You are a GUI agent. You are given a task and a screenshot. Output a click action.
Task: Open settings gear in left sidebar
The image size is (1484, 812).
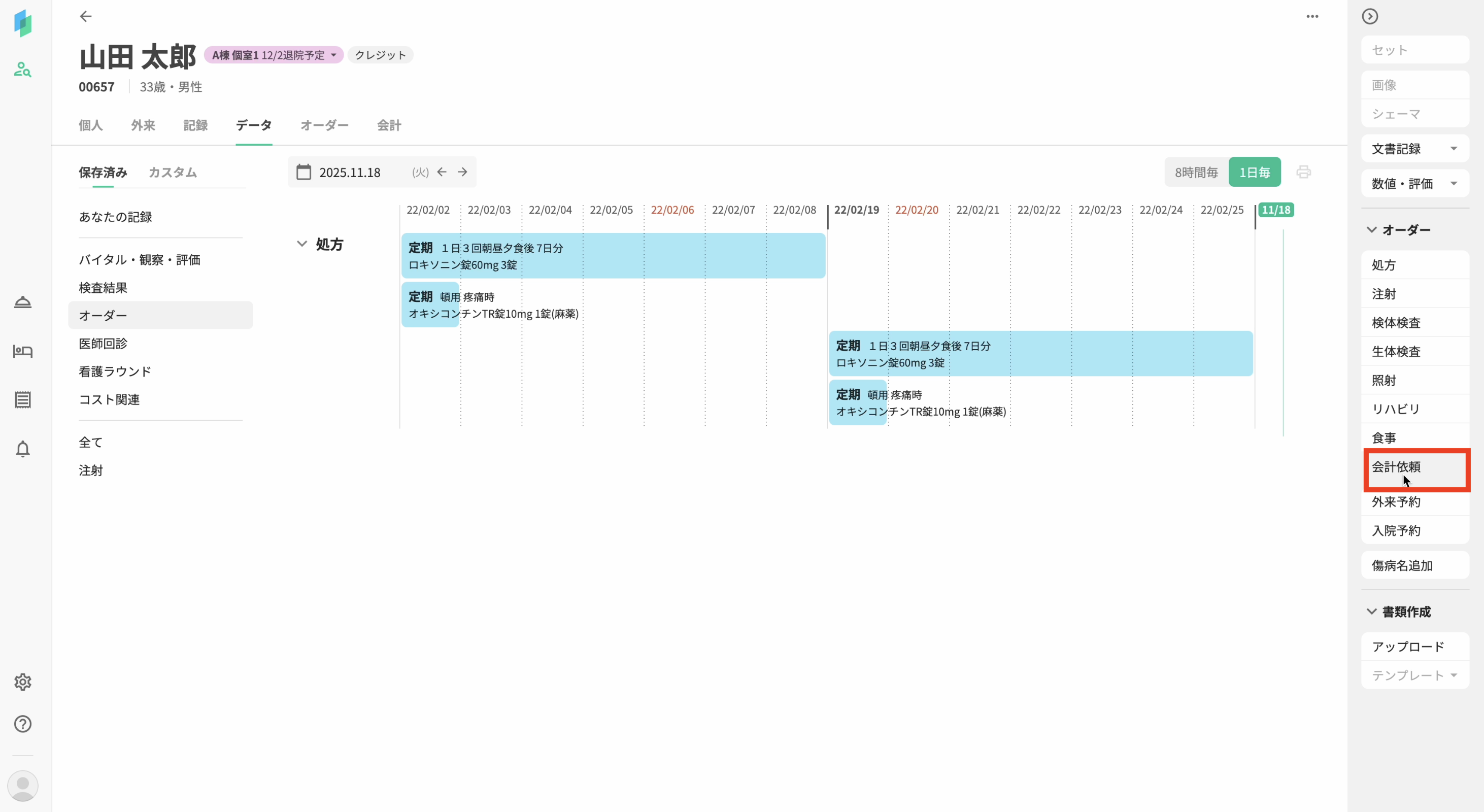click(x=22, y=682)
